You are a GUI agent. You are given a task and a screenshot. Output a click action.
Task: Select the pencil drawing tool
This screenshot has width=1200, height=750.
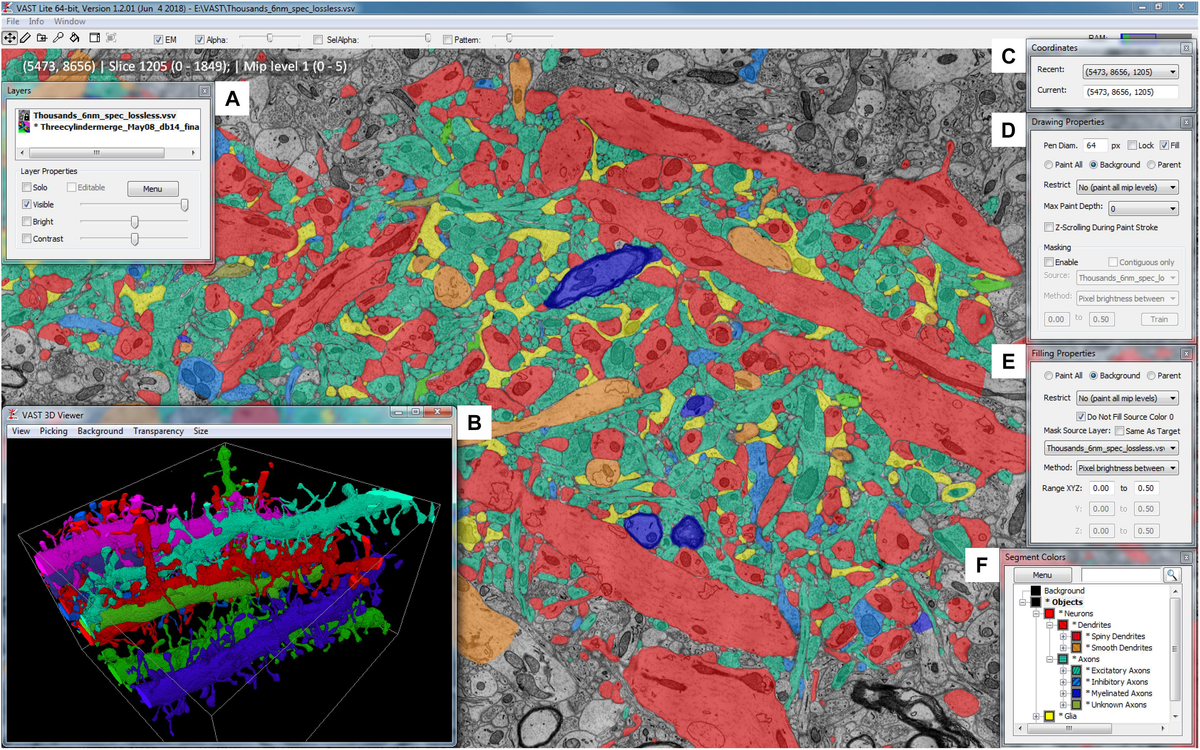[x=26, y=37]
